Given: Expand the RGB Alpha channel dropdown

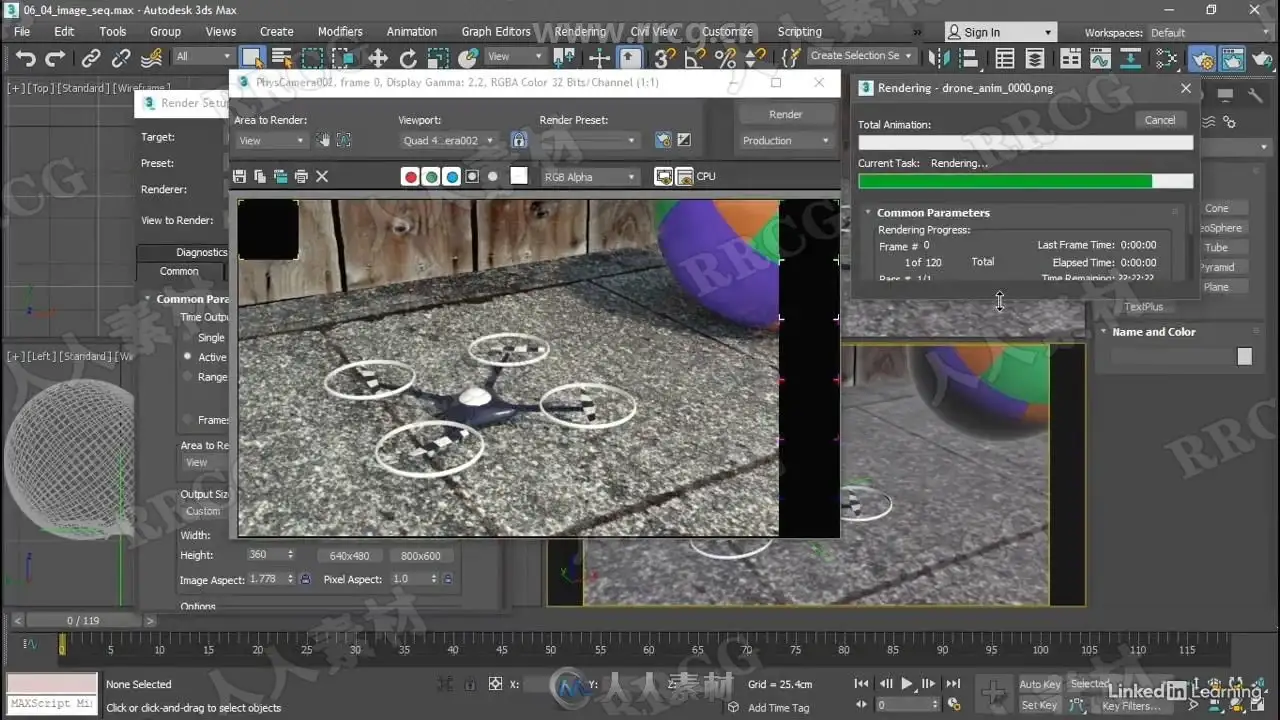Looking at the screenshot, I should tap(589, 177).
